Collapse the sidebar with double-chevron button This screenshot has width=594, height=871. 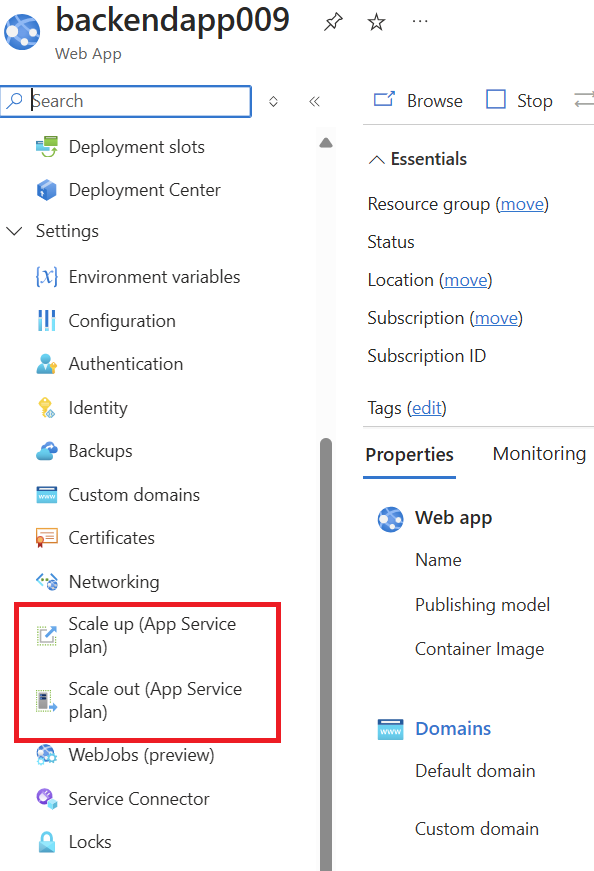[x=315, y=101]
